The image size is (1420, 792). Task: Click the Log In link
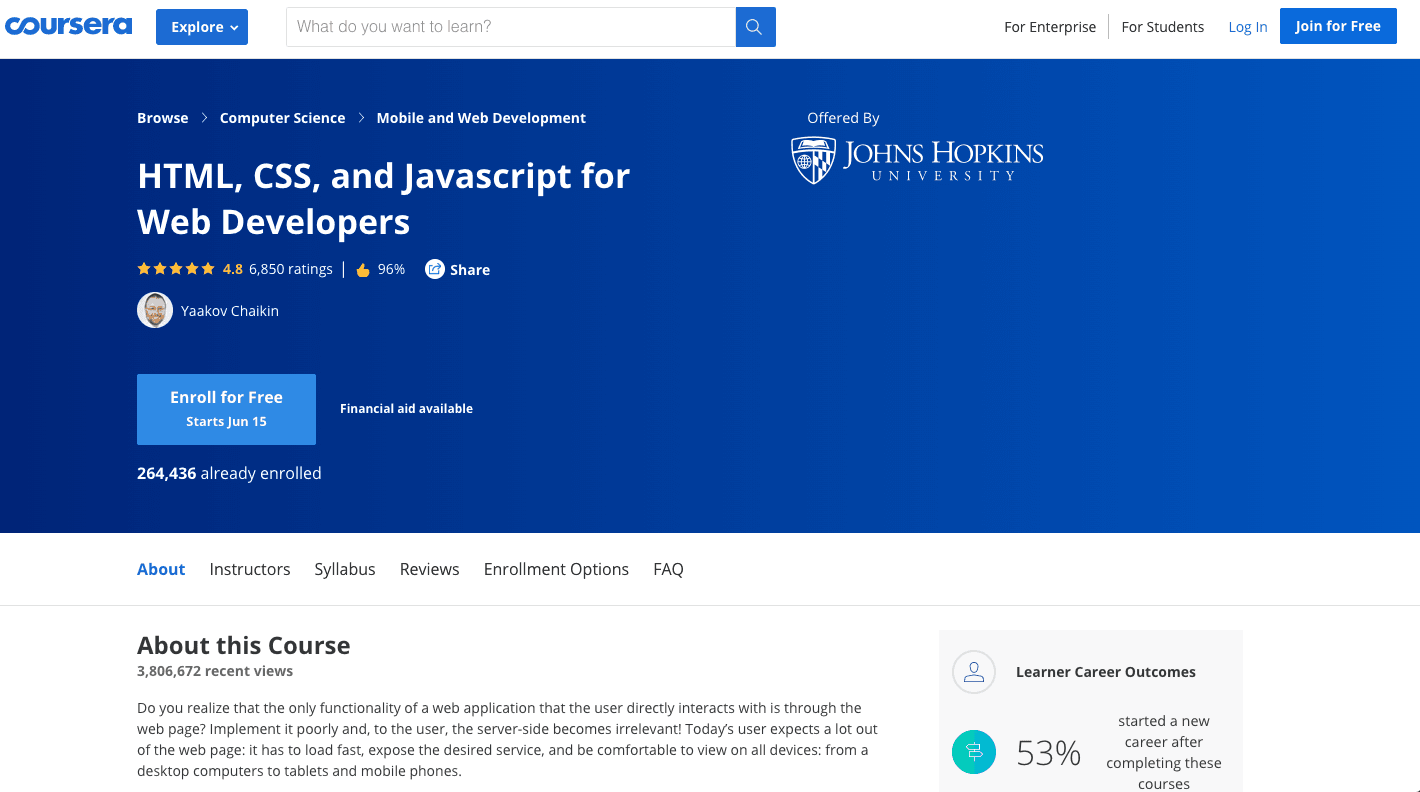coord(1247,27)
